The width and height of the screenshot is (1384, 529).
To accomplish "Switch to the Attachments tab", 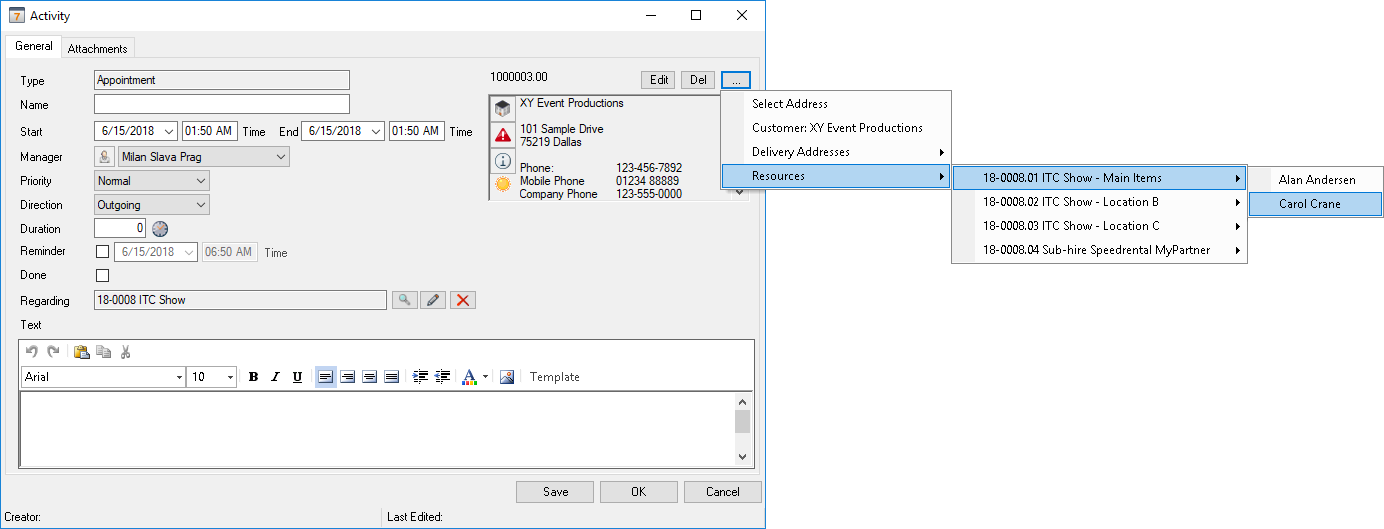I will [x=98, y=48].
